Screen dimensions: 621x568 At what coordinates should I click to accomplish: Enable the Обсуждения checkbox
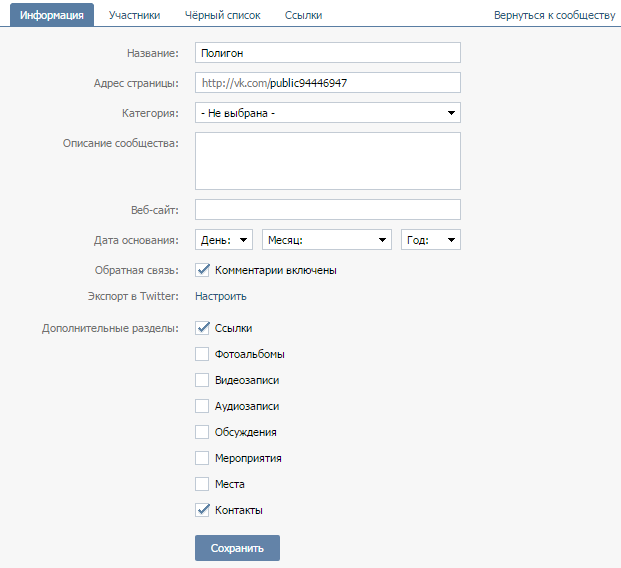coord(202,432)
